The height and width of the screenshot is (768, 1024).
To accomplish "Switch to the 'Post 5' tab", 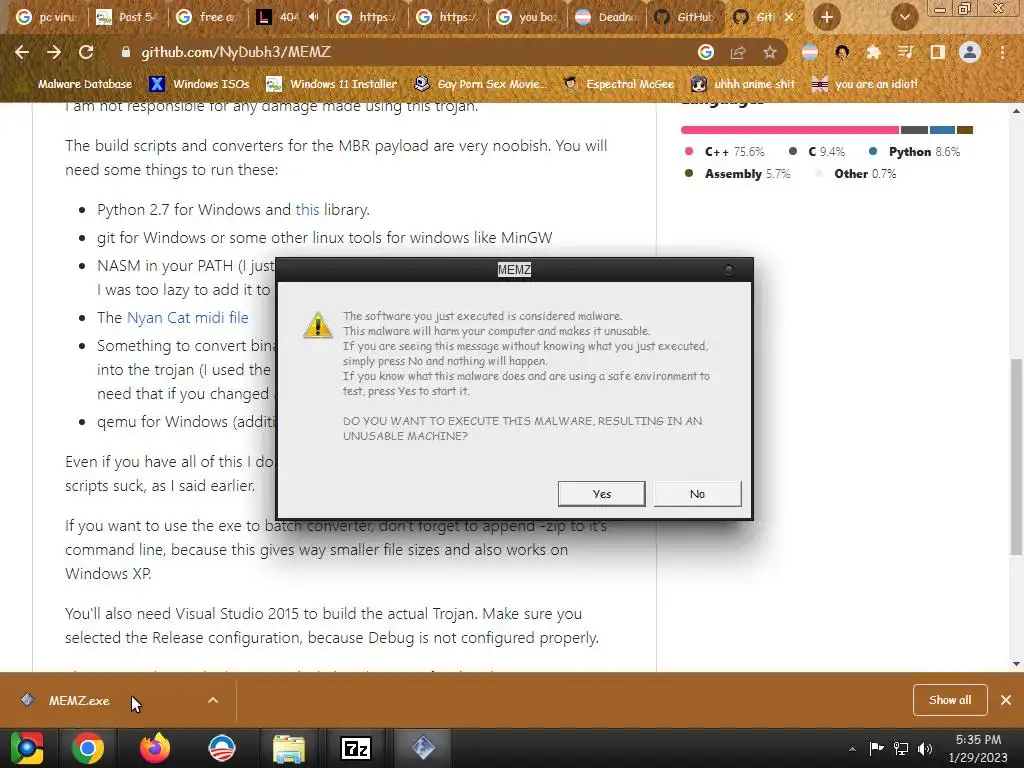I will pos(127,17).
